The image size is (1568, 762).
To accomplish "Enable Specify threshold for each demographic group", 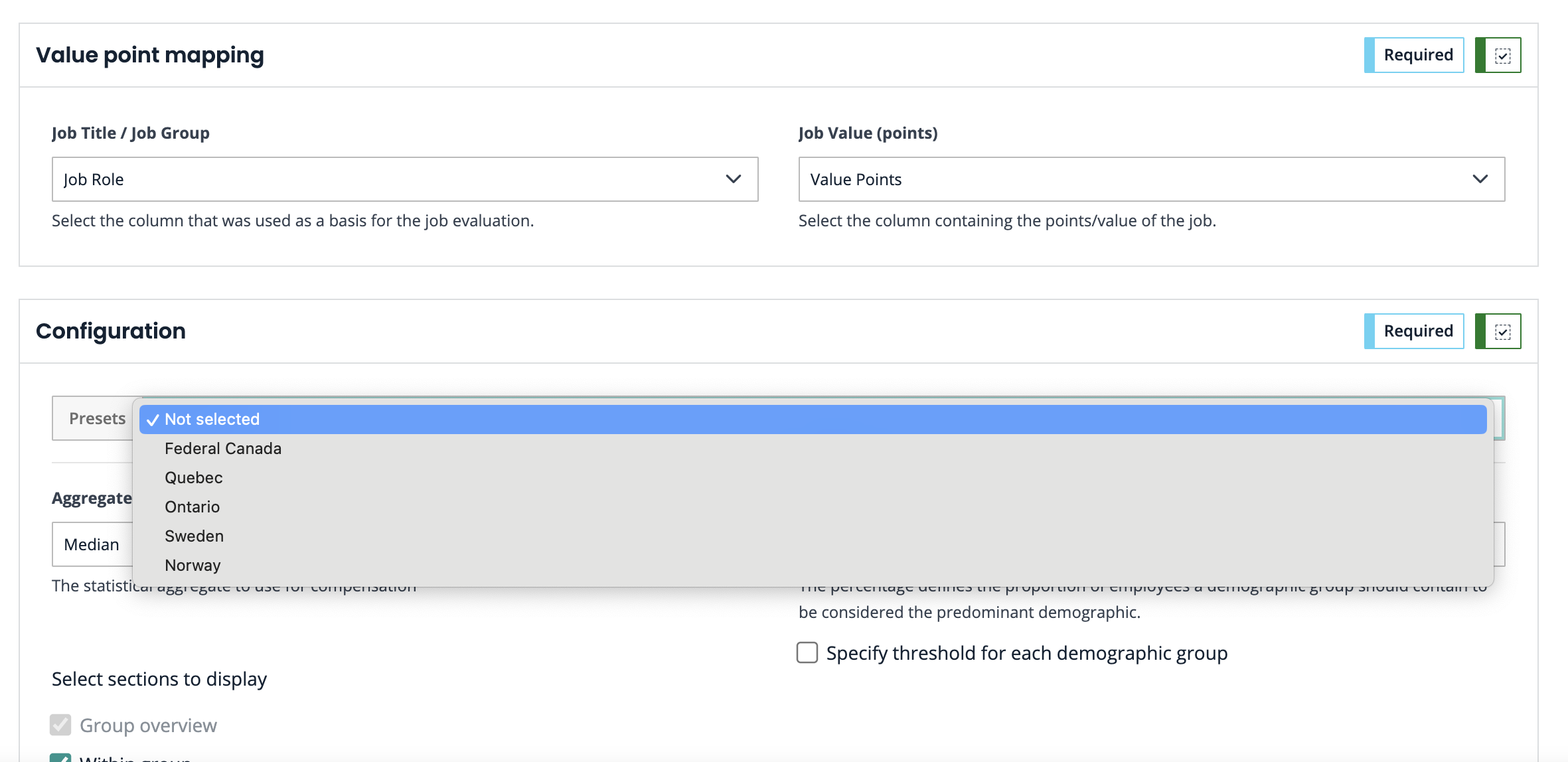I will pos(807,653).
